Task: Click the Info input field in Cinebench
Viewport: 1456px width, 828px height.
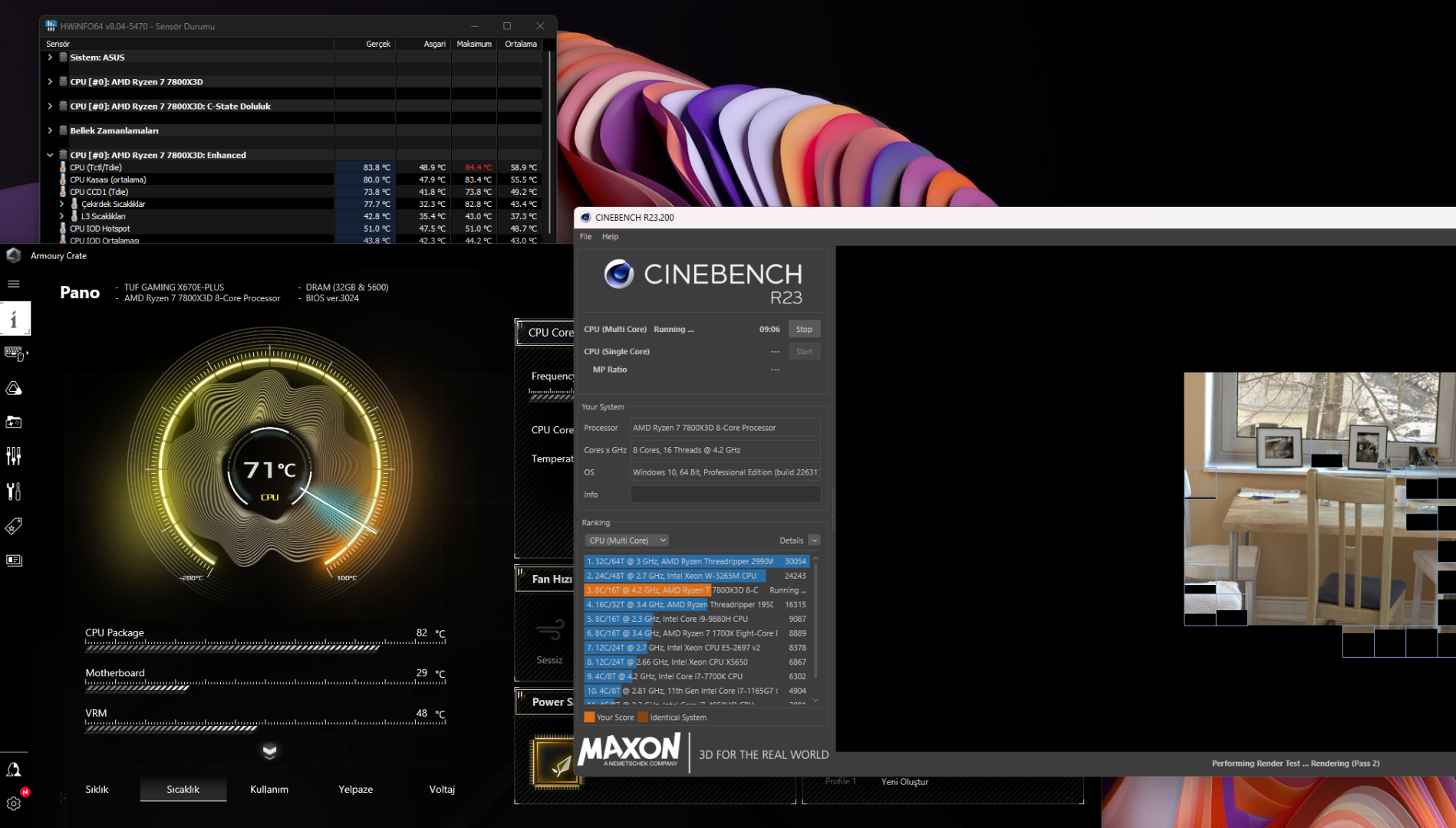Action: tap(725, 495)
